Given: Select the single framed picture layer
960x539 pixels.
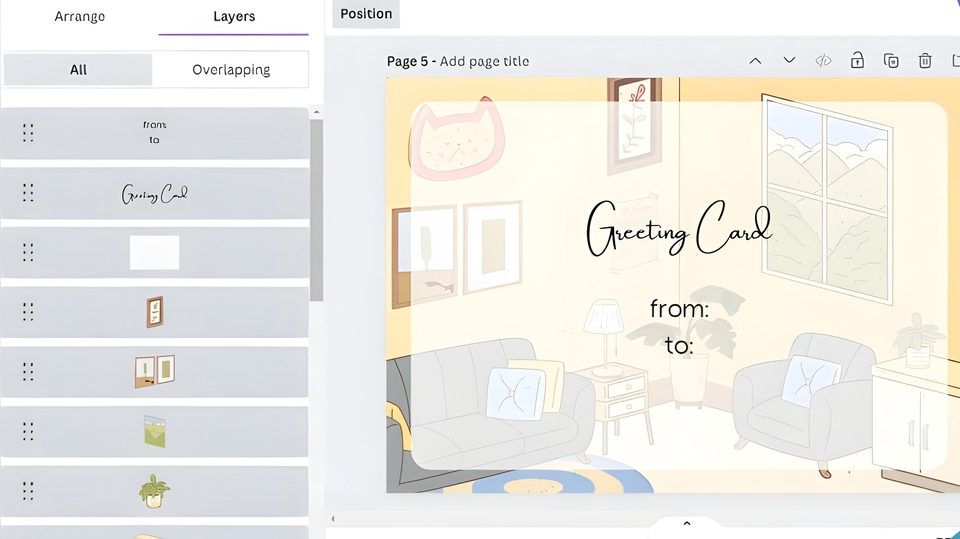Looking at the screenshot, I should point(154,312).
